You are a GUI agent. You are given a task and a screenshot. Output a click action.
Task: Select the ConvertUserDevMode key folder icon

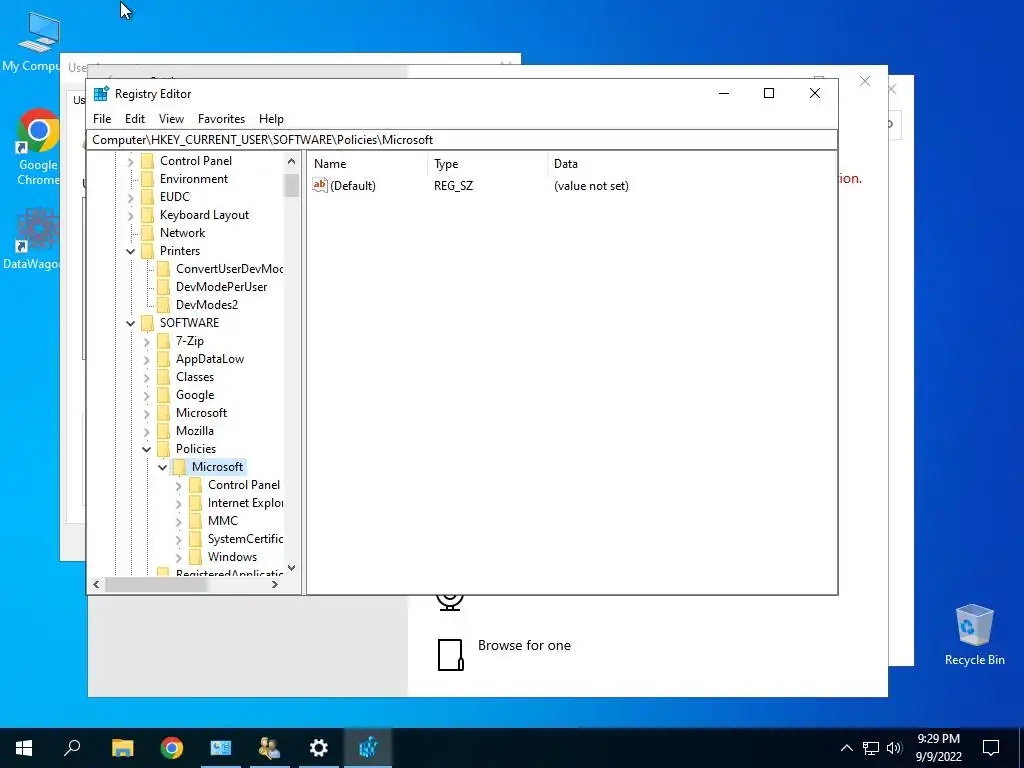click(163, 269)
